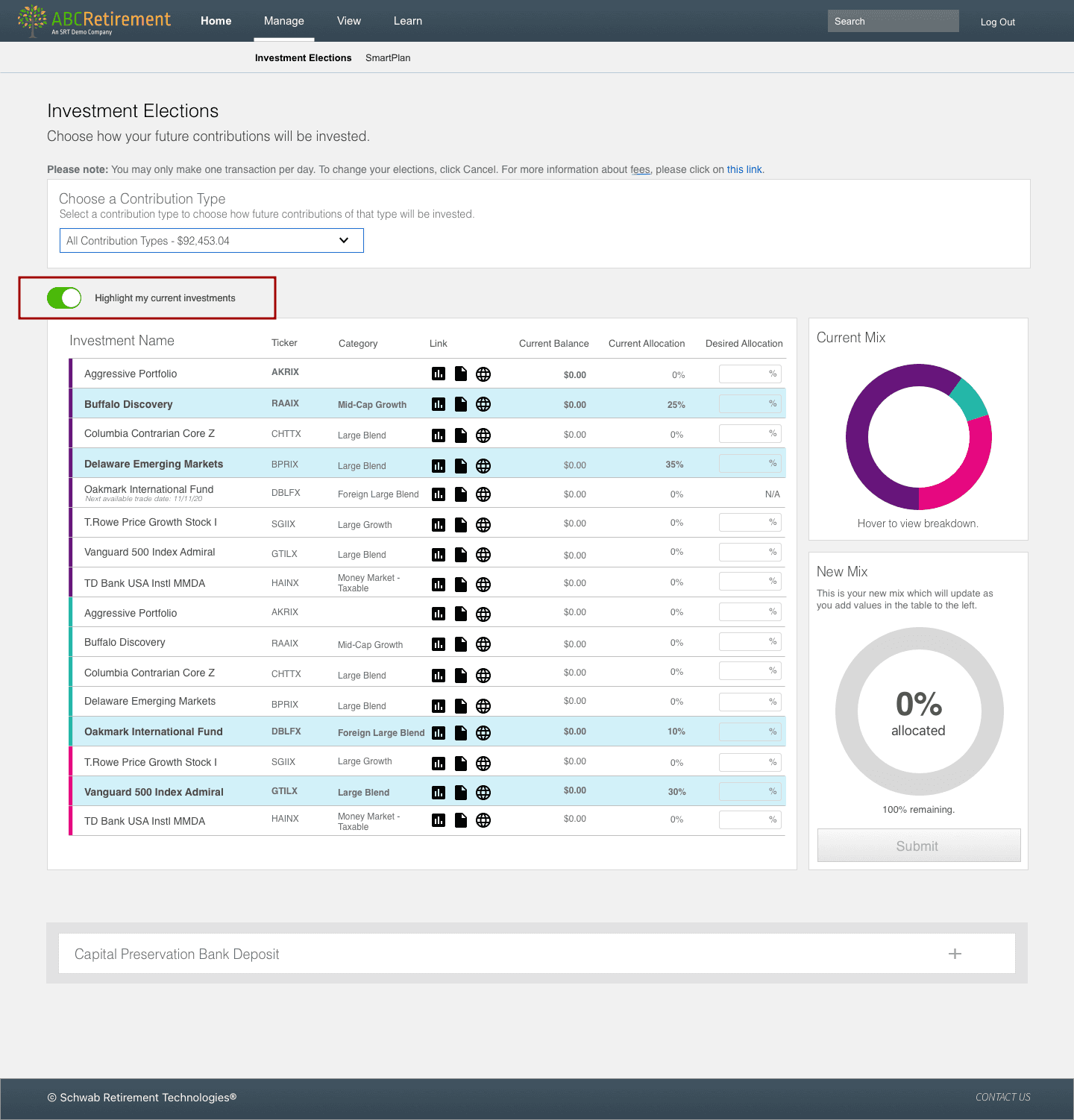Select the Investment Elections sub-tab
Viewport: 1074px width, 1120px height.
pyautogui.click(x=303, y=58)
